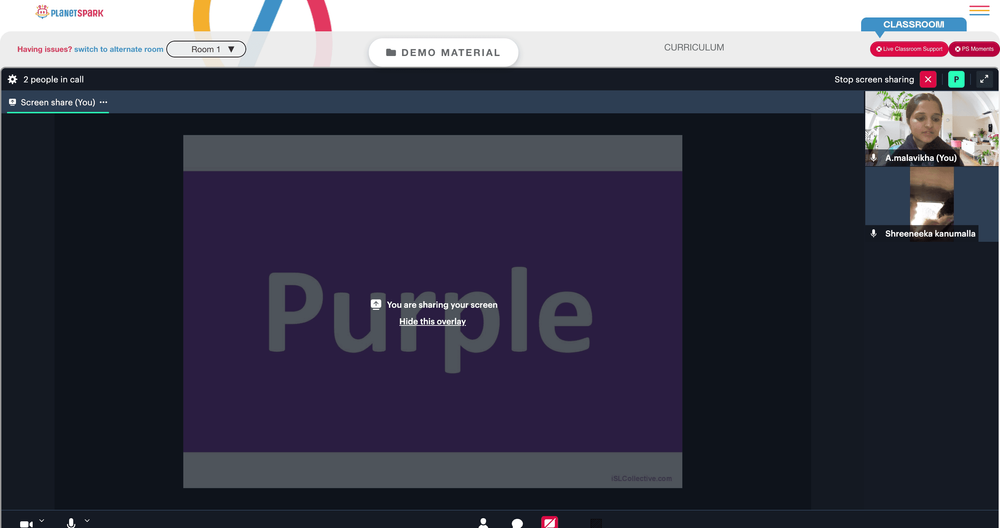Click 'switch to alternate room' link
Screen dimensions: 1000x528
coord(119,49)
